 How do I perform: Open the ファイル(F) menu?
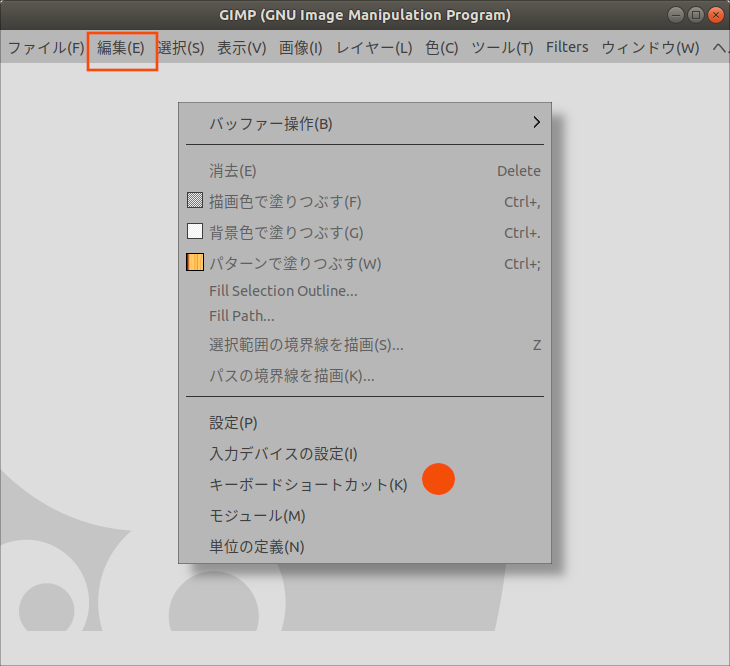coord(46,47)
